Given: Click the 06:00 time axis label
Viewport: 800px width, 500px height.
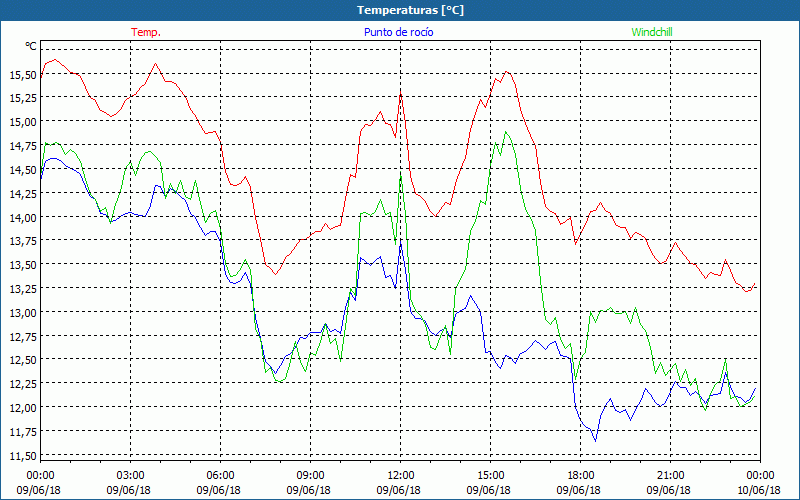Looking at the screenshot, I should (220, 475).
